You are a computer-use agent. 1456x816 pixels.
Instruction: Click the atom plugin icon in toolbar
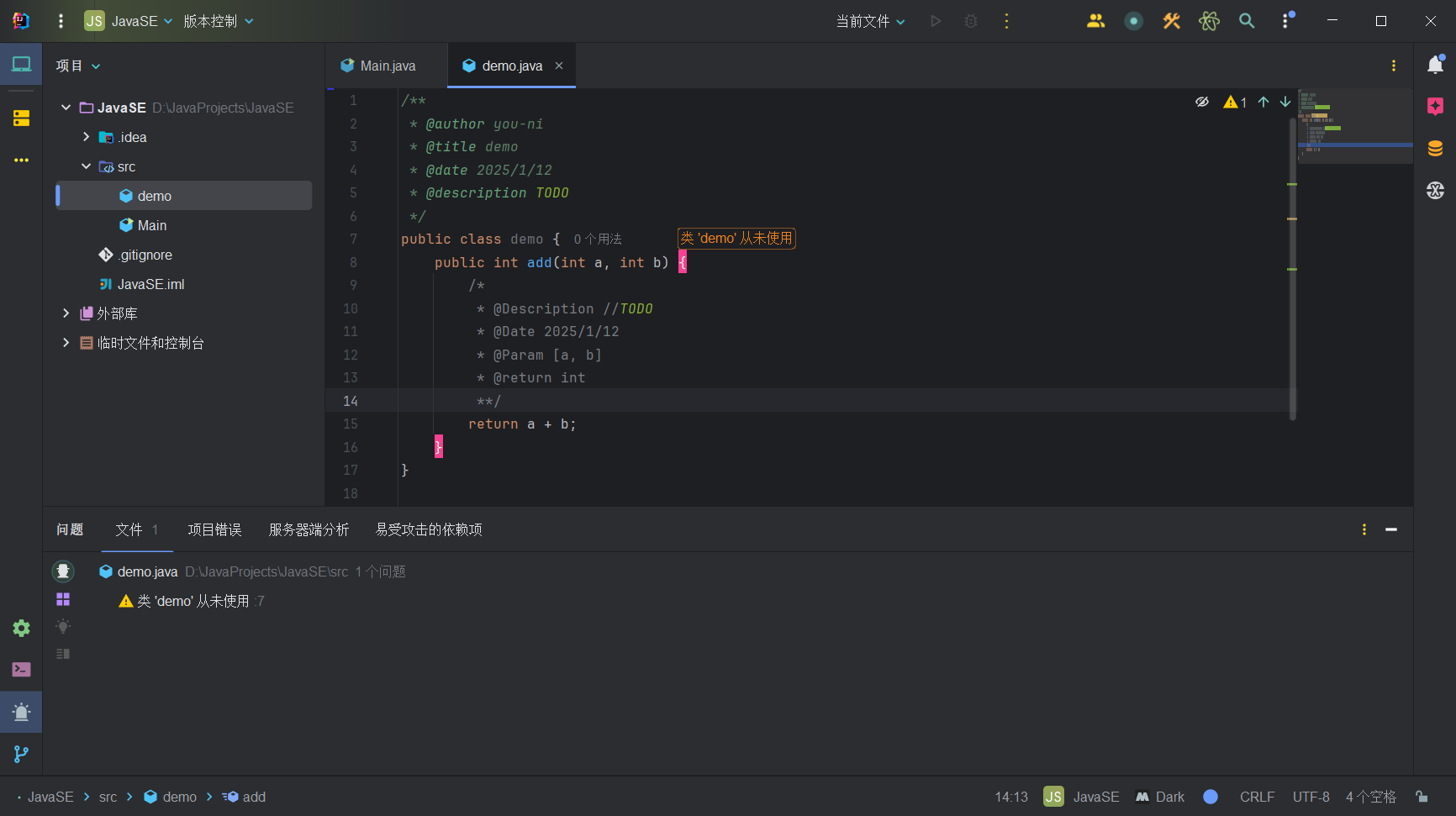1209,21
